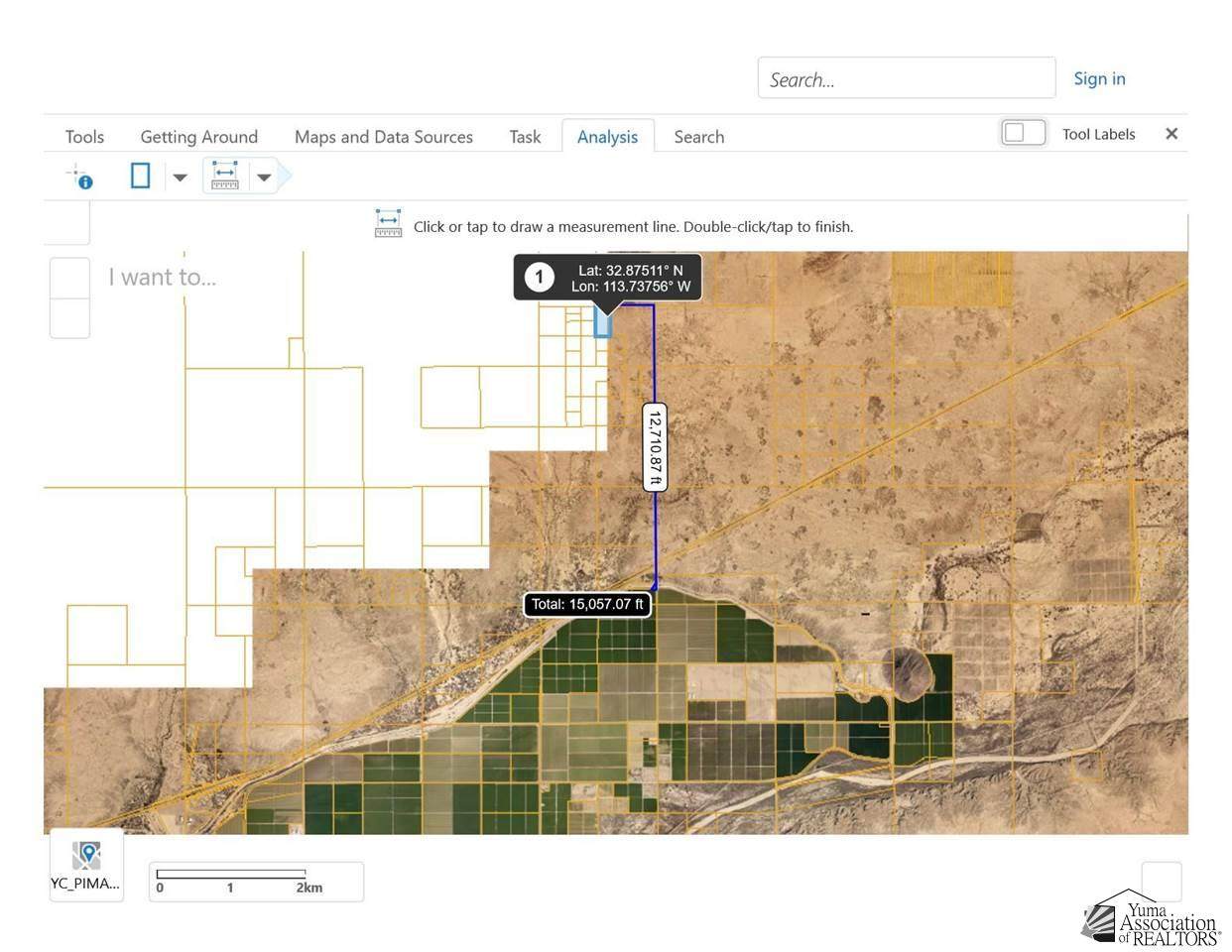Click the Sign in link
Viewport: 1232px width, 952px height.
tap(1099, 78)
